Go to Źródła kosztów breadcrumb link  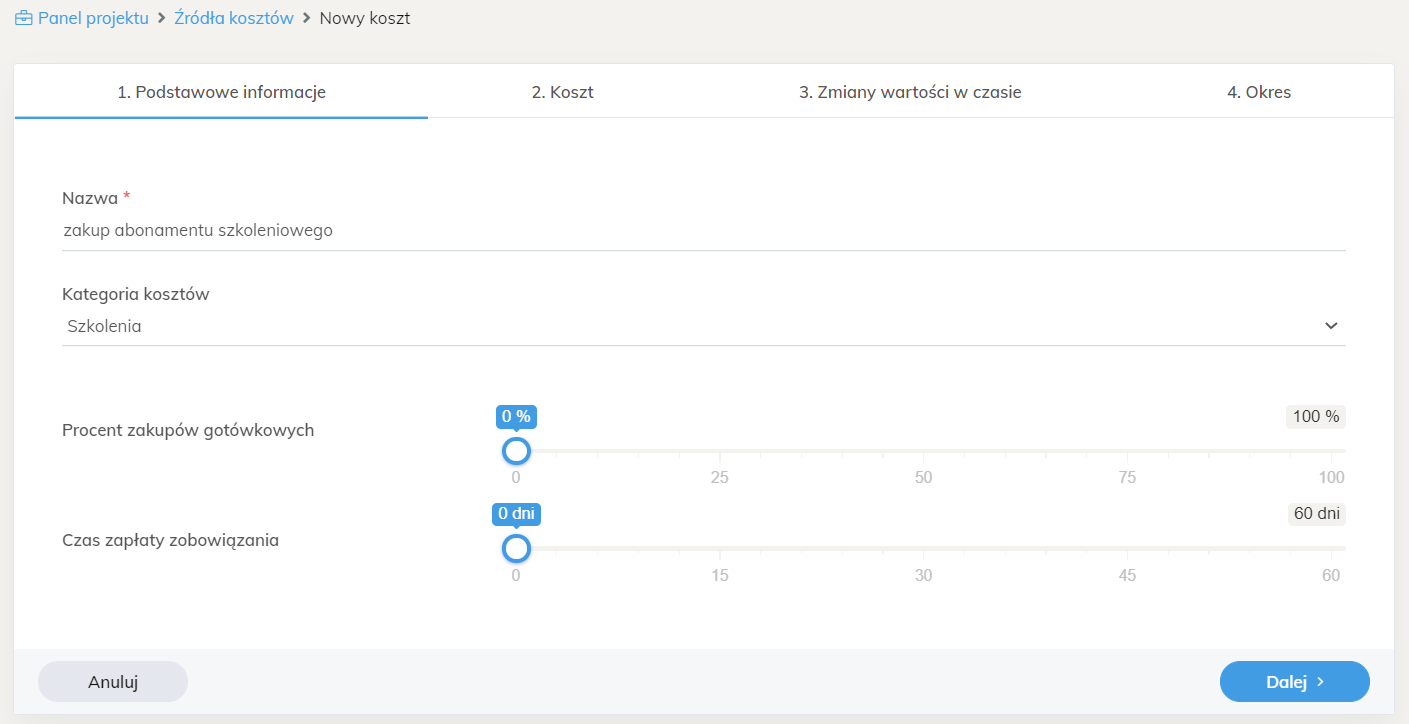click(x=234, y=19)
